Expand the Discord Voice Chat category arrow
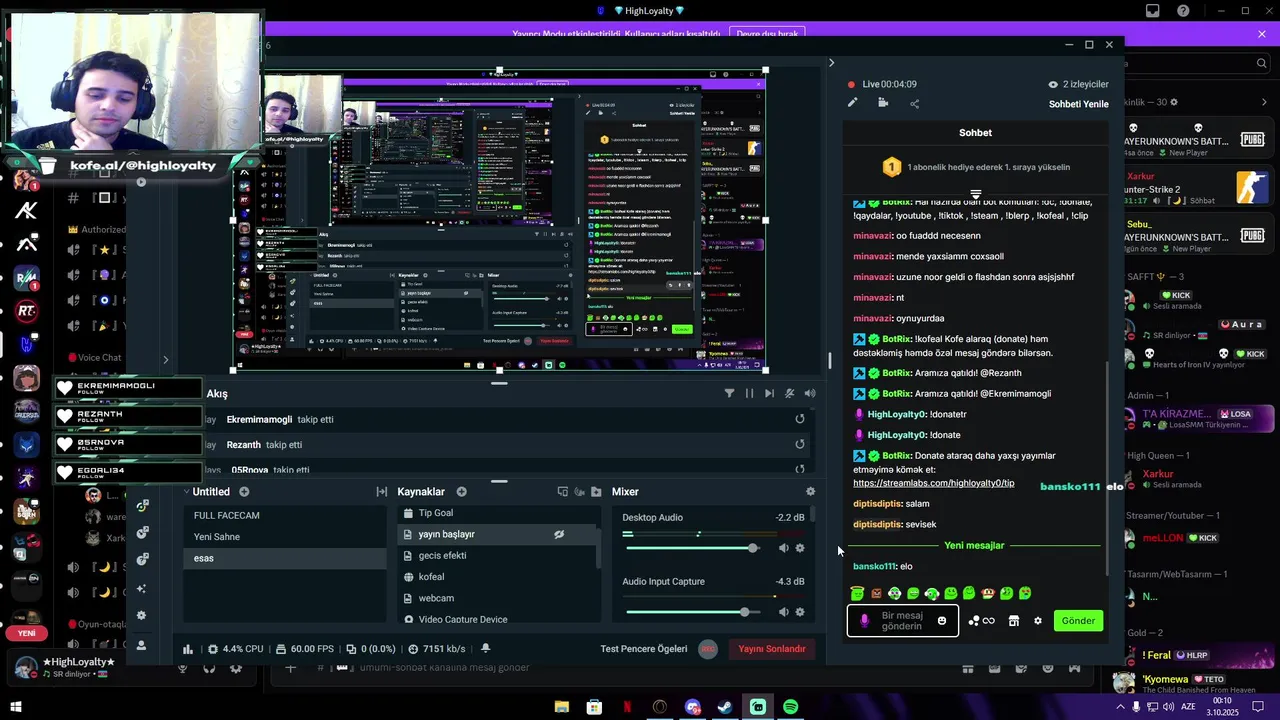 pos(166,359)
